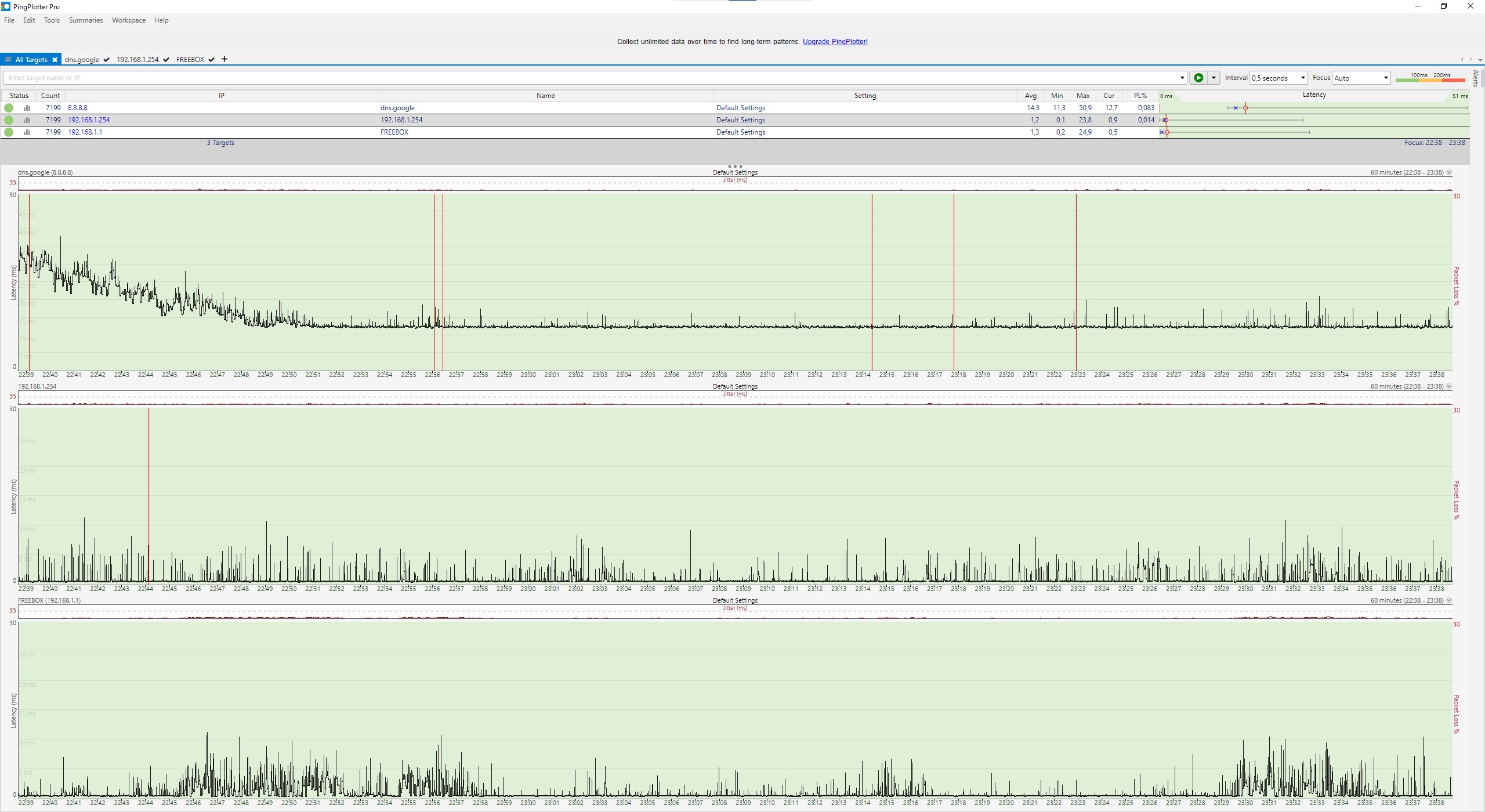Add a new target tab with plus icon
The height and width of the screenshot is (812, 1485).
[224, 59]
